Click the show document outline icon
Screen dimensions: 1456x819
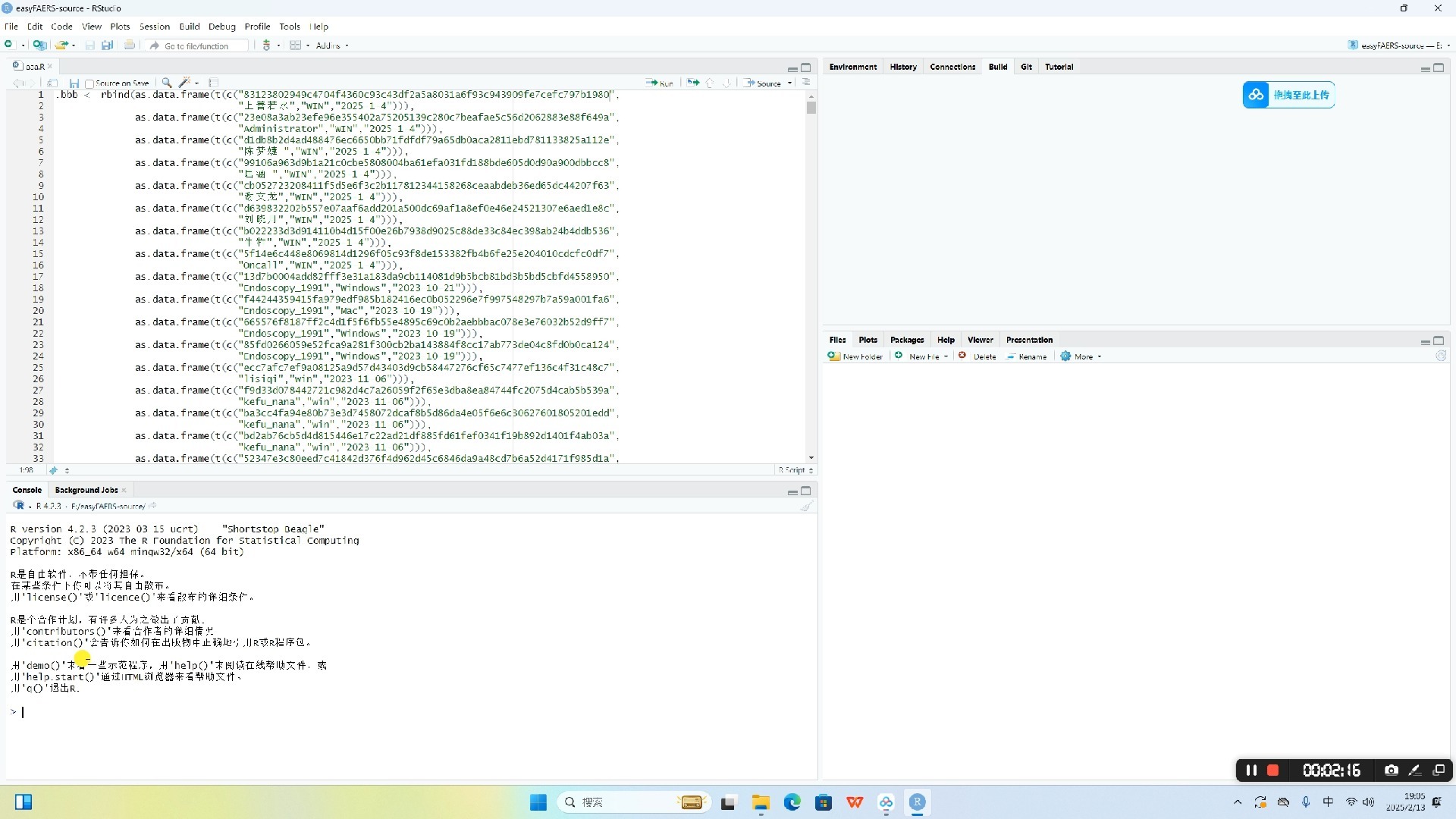tap(806, 82)
